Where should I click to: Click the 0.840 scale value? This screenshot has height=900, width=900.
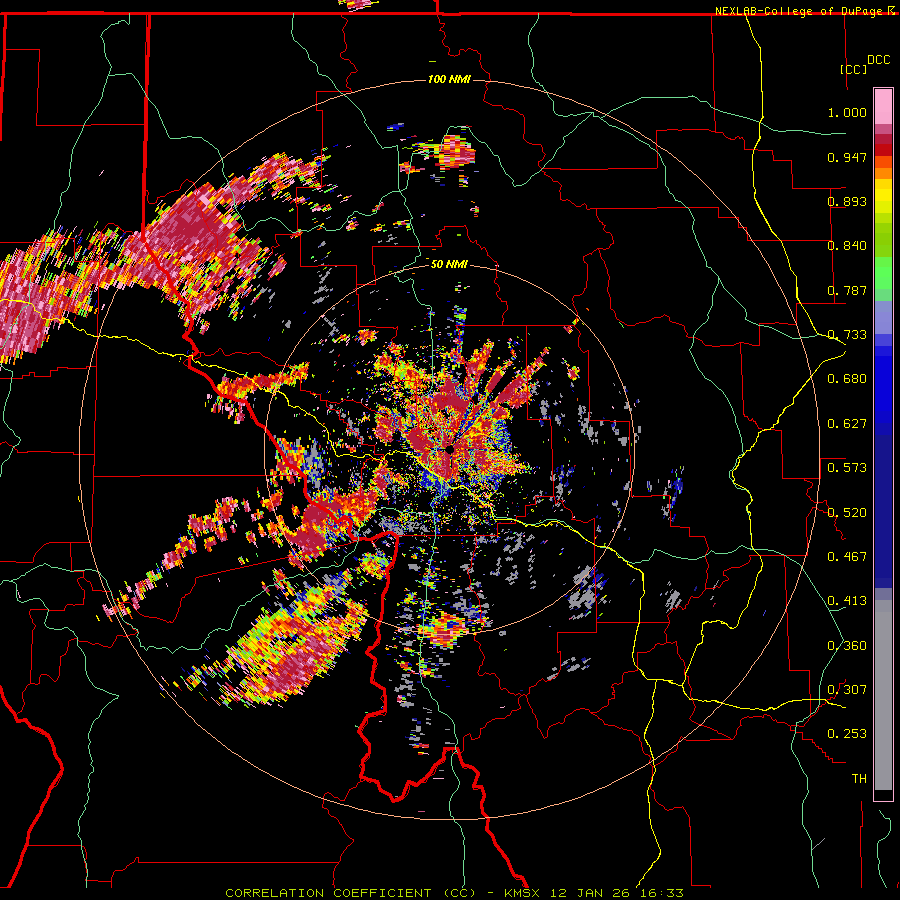pyautogui.click(x=847, y=246)
